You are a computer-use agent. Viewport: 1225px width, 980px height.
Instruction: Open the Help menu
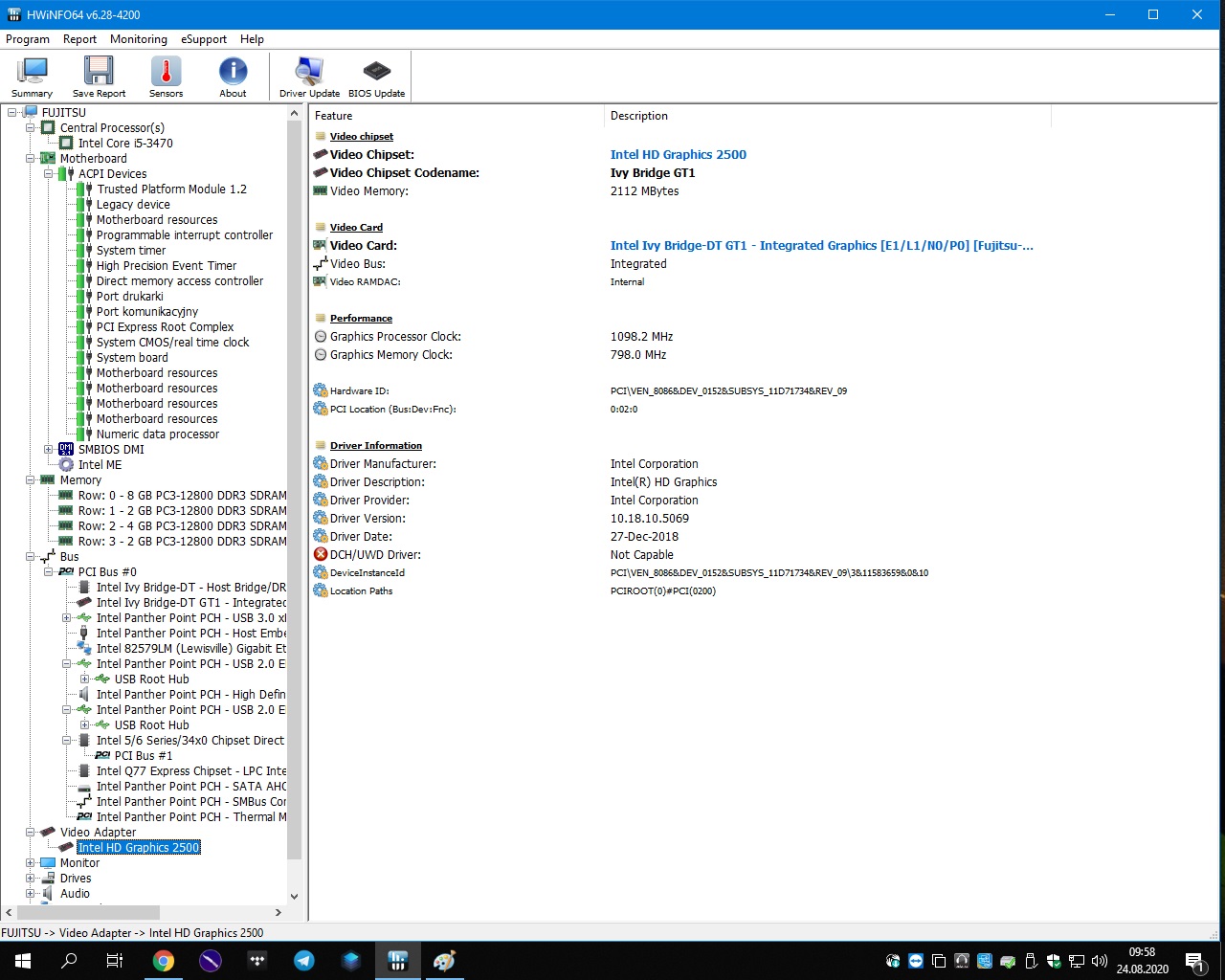[252, 39]
